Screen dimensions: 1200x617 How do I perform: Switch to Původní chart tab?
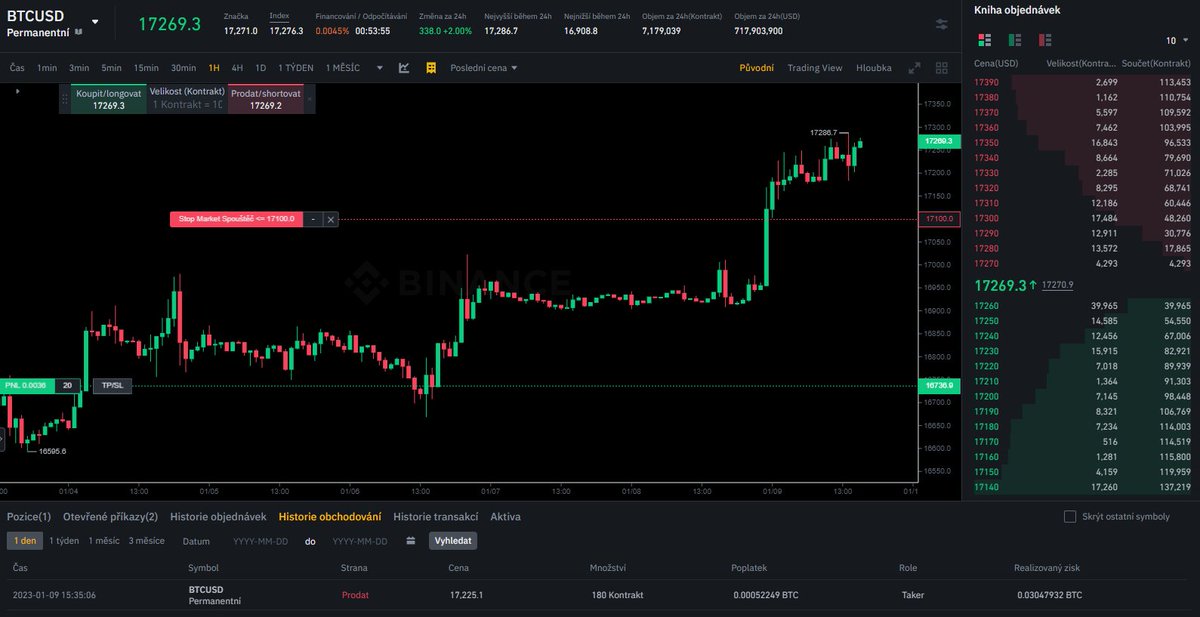[x=756, y=68]
